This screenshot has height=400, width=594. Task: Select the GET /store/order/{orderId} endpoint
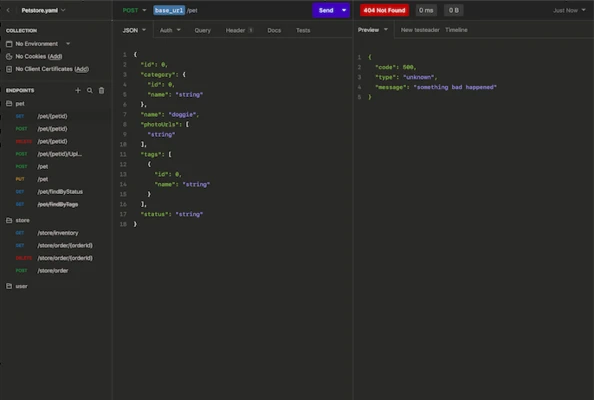56,245
